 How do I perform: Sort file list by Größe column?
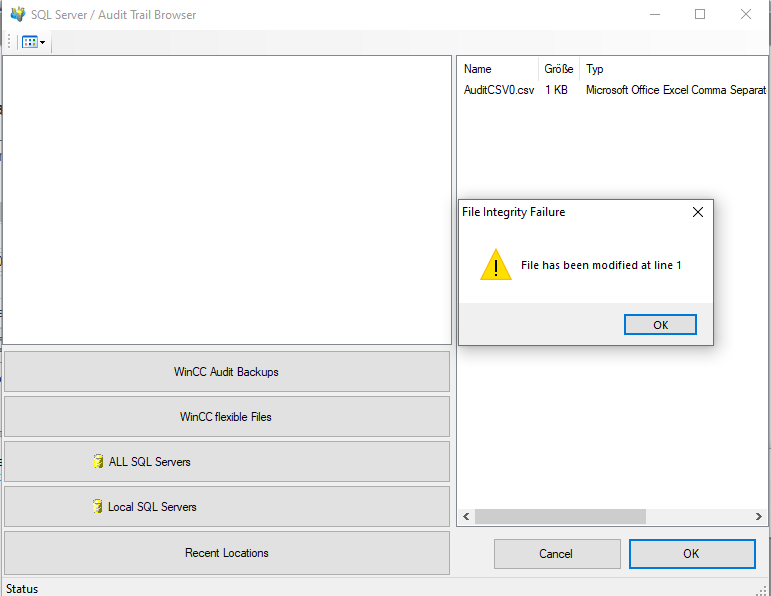tap(559, 69)
